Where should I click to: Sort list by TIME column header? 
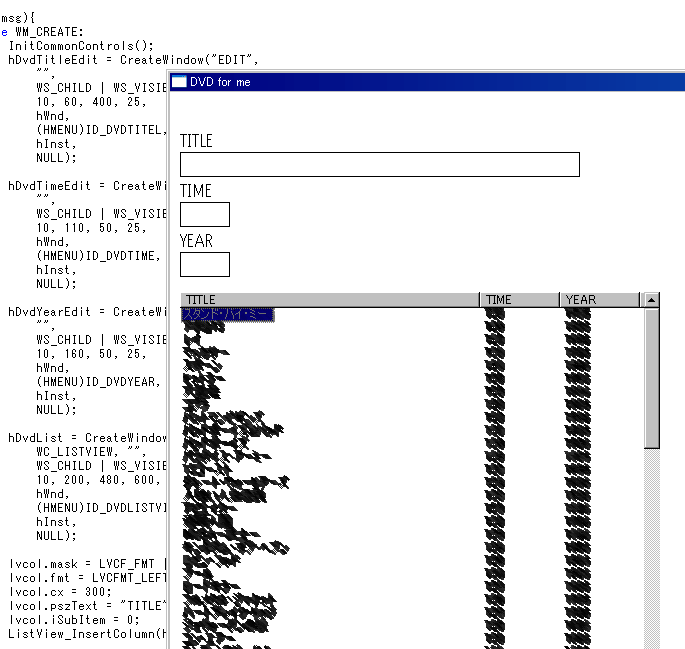[x=519, y=300]
